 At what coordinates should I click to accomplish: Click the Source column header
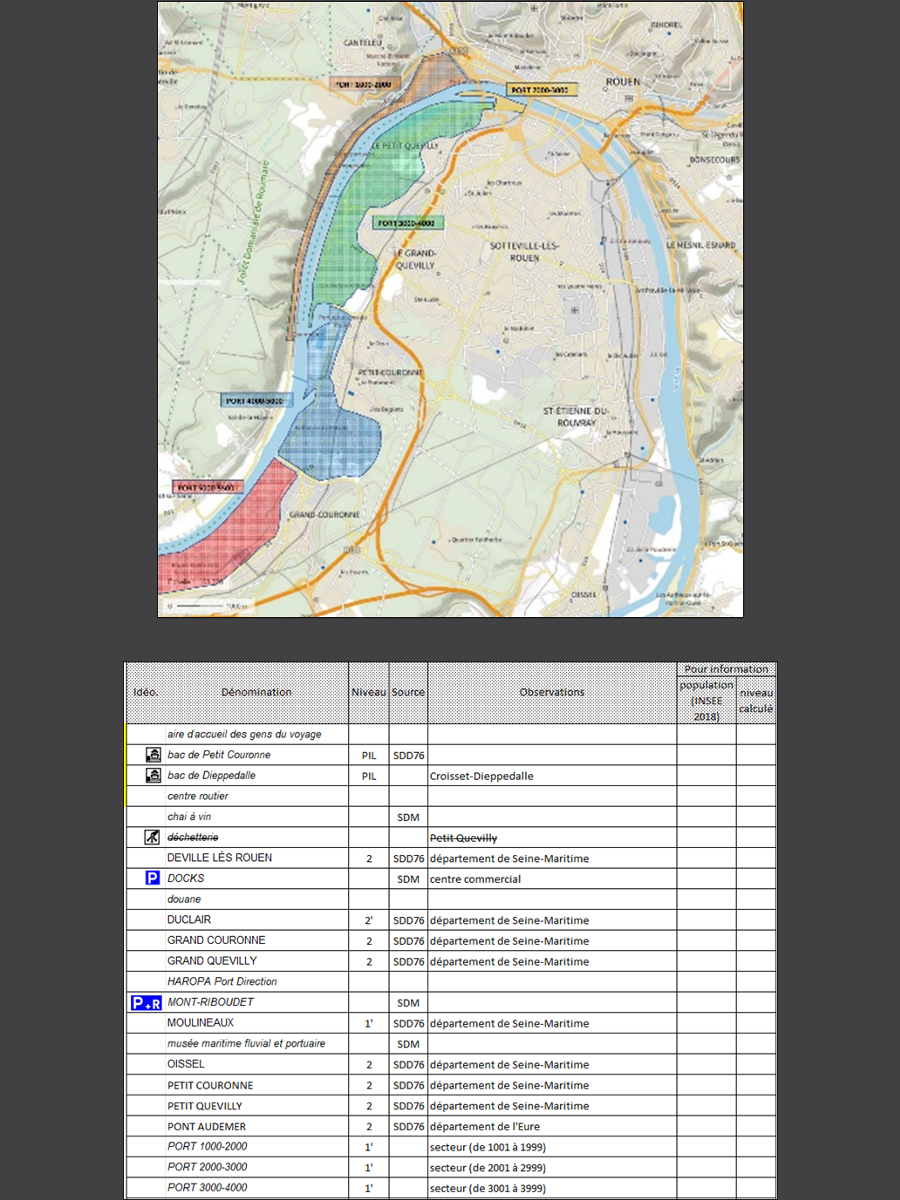(x=408, y=692)
